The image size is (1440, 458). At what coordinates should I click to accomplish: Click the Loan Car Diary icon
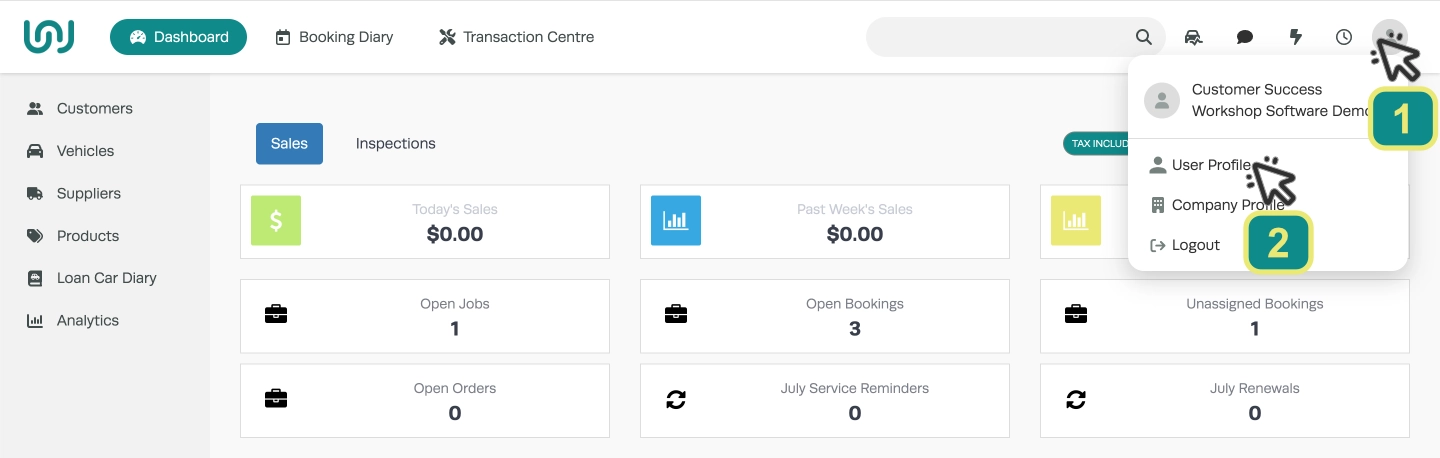pyautogui.click(x=35, y=278)
